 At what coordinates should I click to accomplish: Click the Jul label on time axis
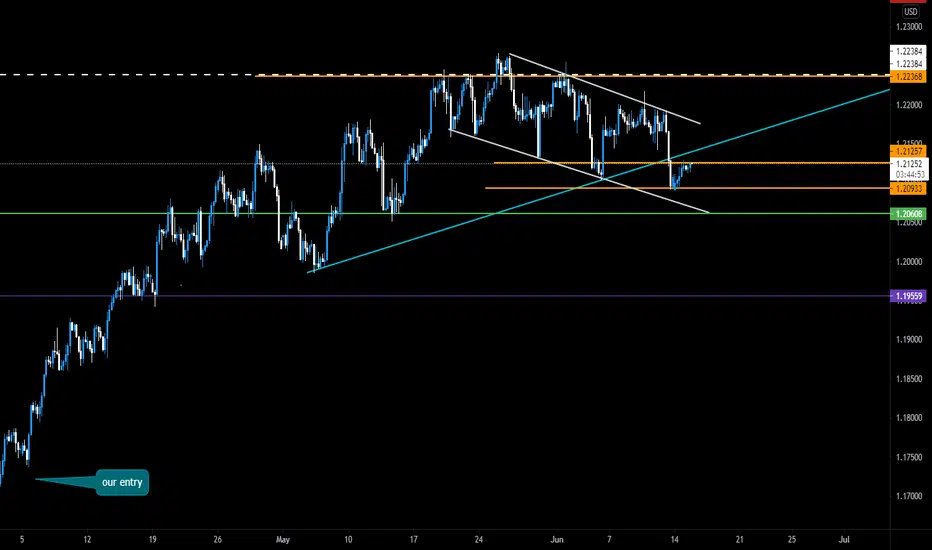pyautogui.click(x=844, y=540)
